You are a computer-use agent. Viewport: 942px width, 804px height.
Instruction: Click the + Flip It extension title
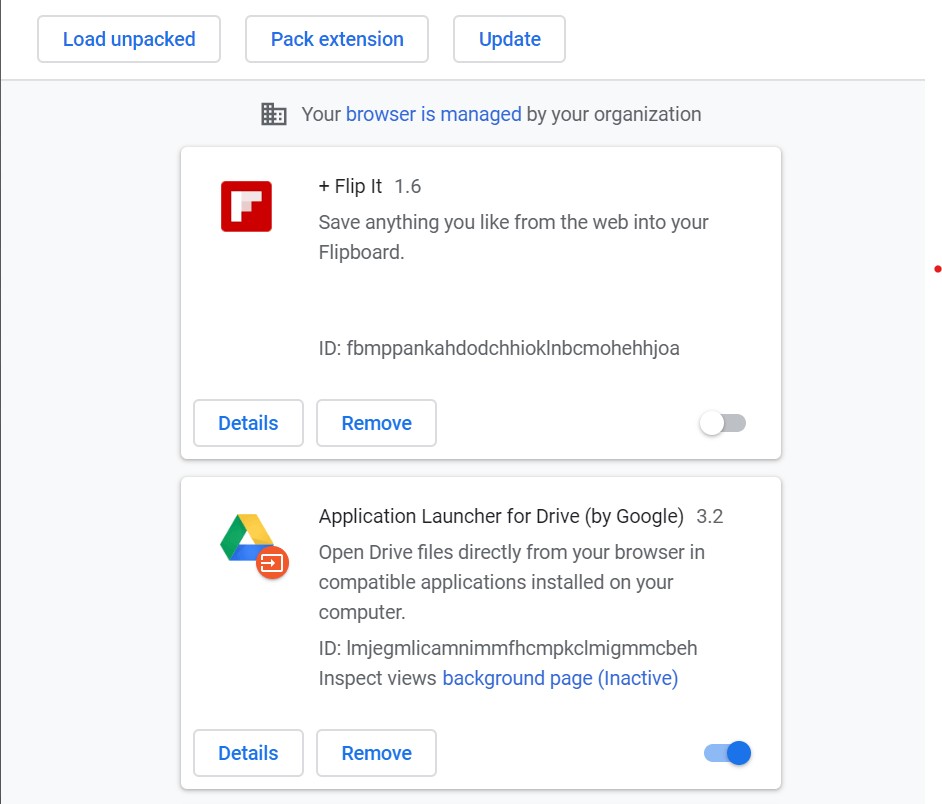pyautogui.click(x=350, y=186)
